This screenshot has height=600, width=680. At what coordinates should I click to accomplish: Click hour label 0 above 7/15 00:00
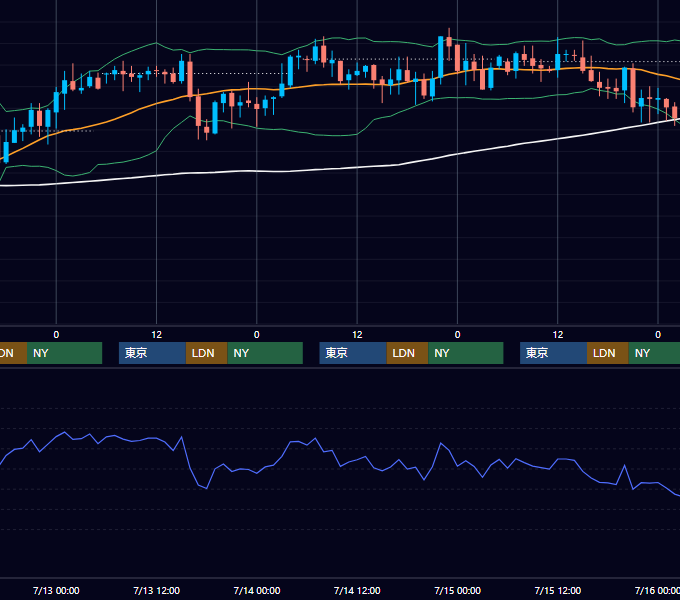click(457, 335)
